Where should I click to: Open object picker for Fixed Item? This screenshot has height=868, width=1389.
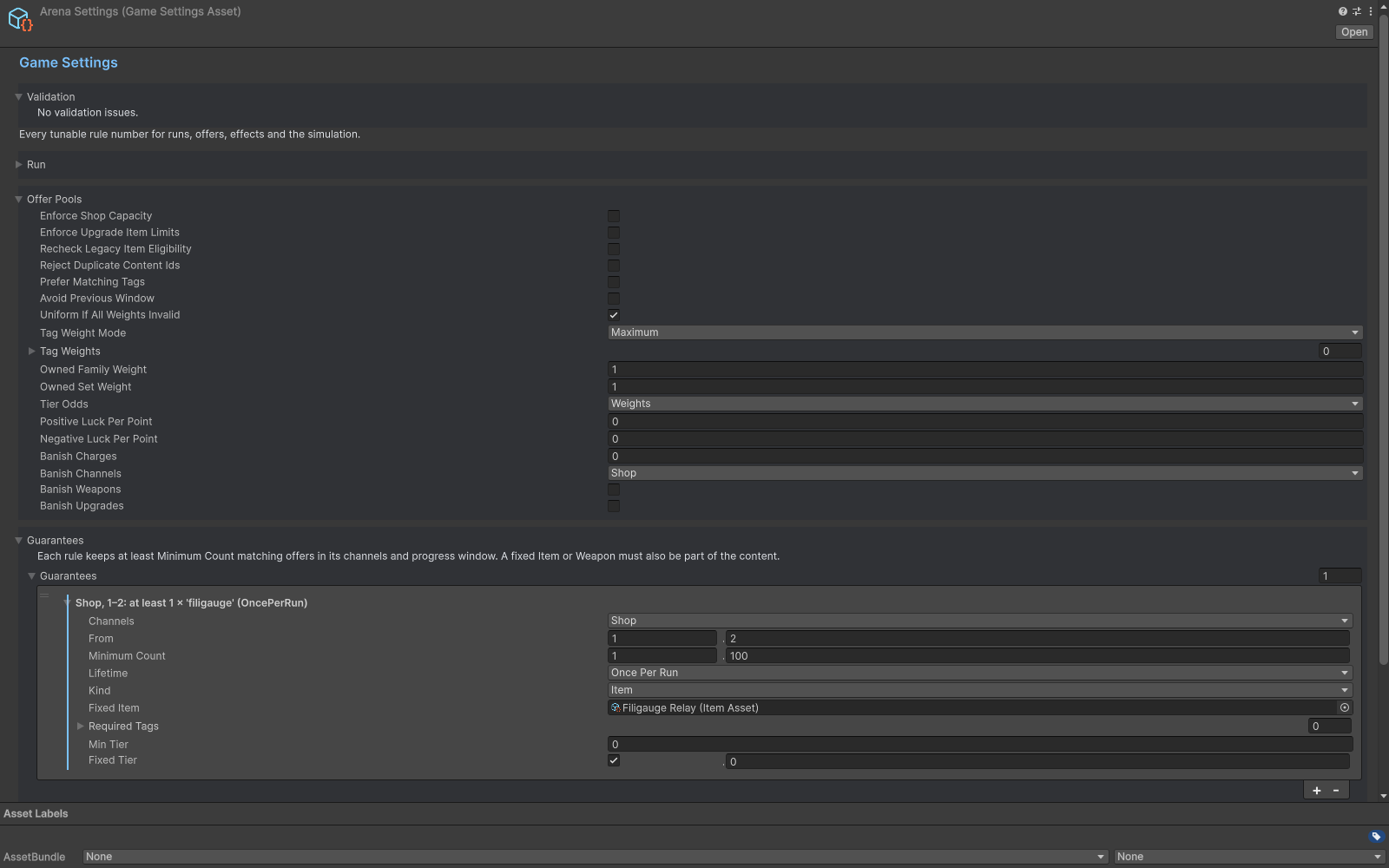coord(1345,707)
